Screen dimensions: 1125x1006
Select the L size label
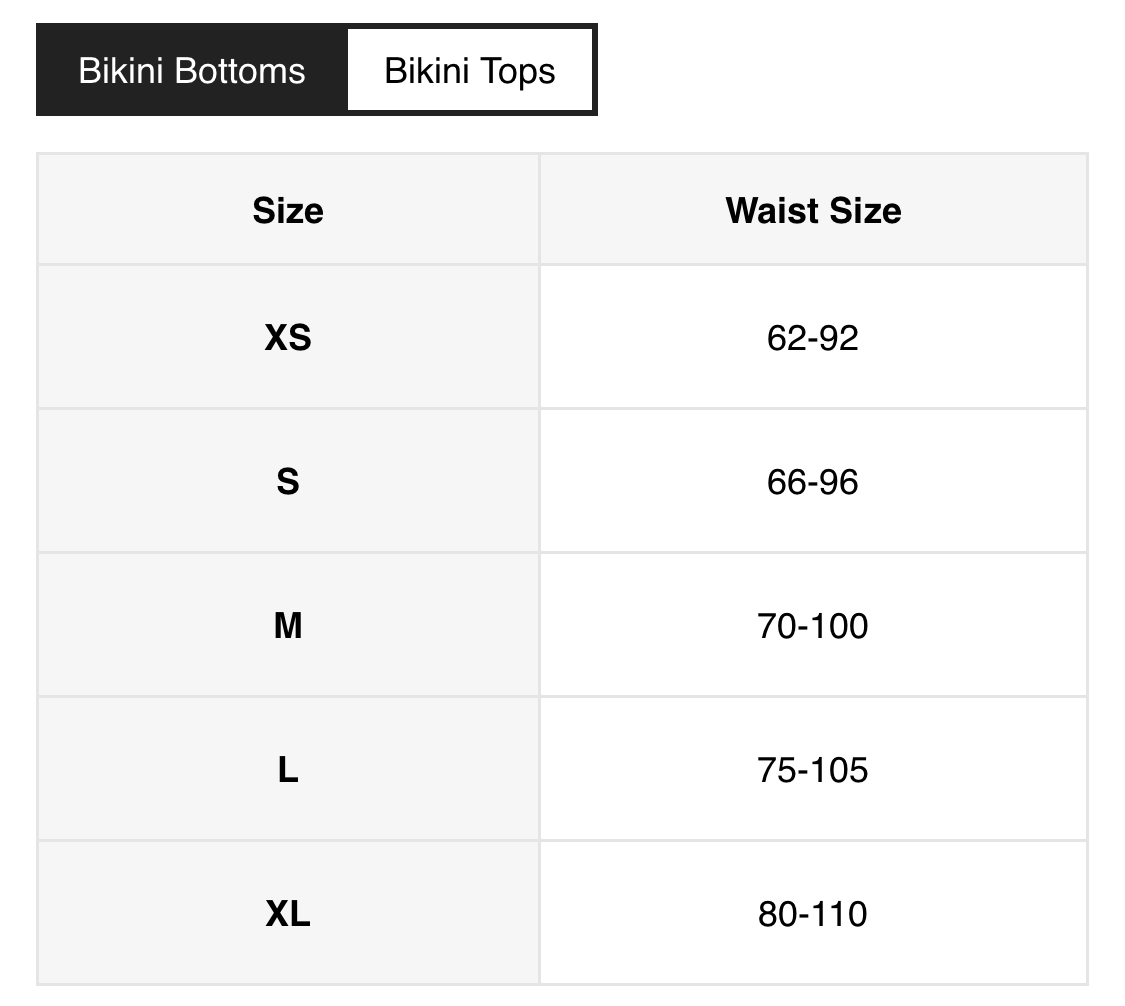288,770
